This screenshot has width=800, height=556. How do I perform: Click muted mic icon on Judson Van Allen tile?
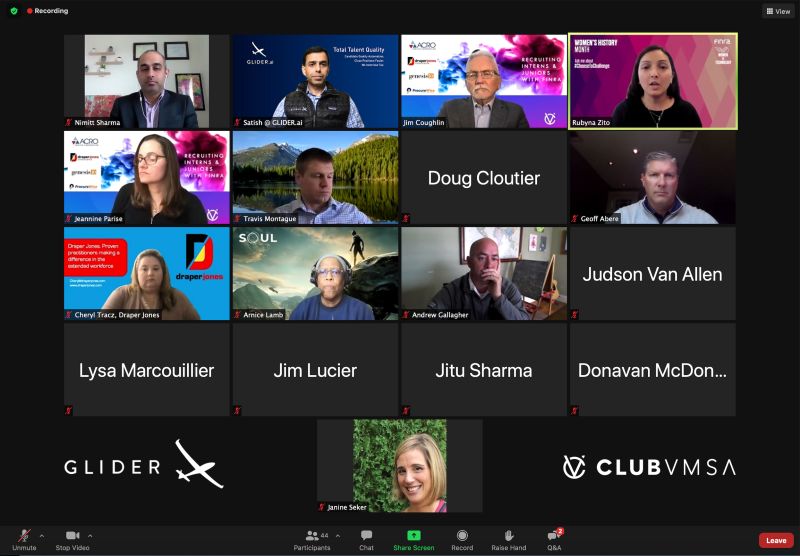pos(574,315)
